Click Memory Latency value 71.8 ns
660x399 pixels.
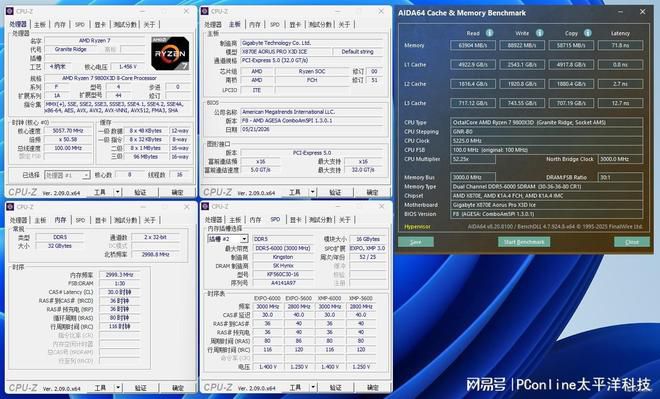(620, 45)
